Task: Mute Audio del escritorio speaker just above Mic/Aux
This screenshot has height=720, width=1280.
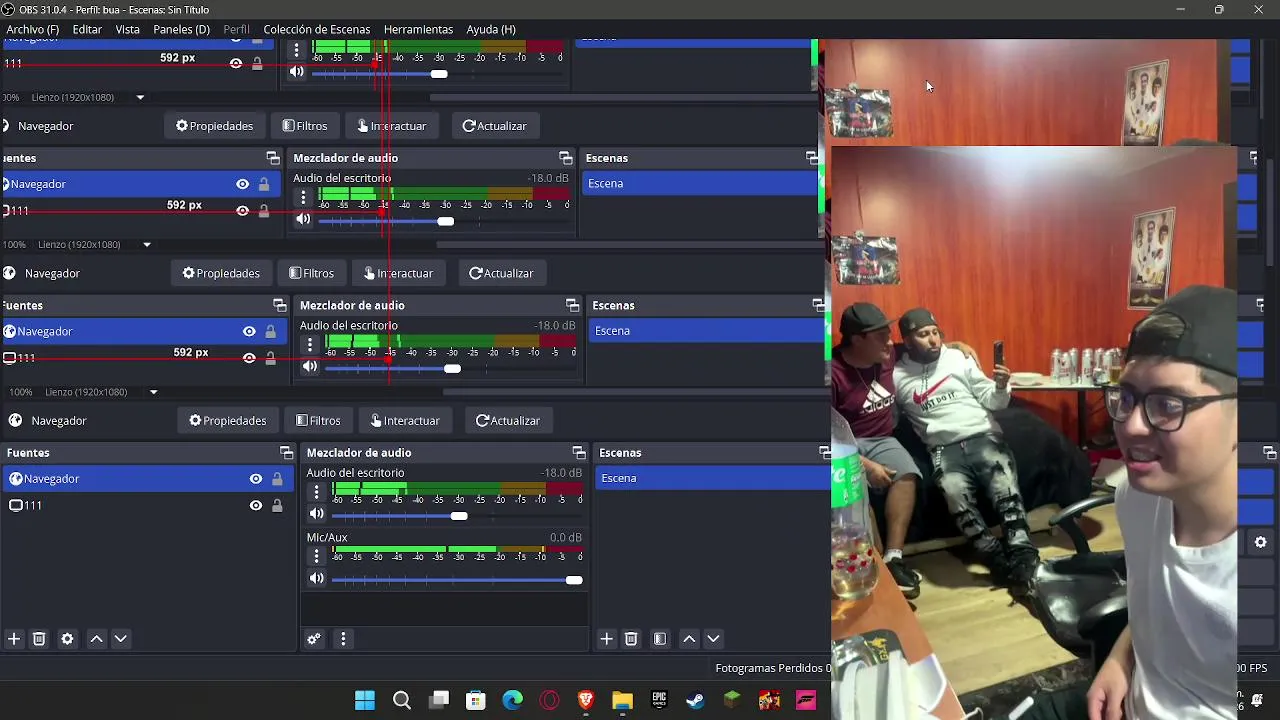Action: [316, 514]
